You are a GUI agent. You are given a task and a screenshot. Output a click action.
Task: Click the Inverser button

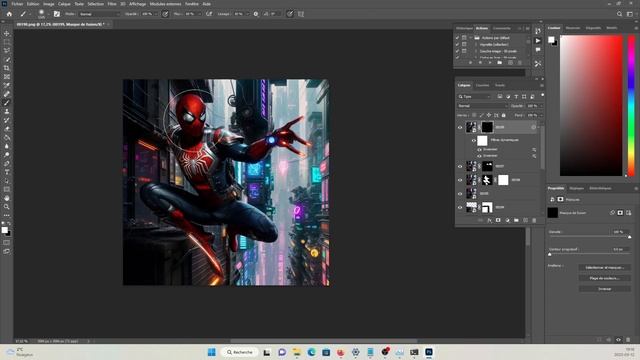[x=604, y=289]
